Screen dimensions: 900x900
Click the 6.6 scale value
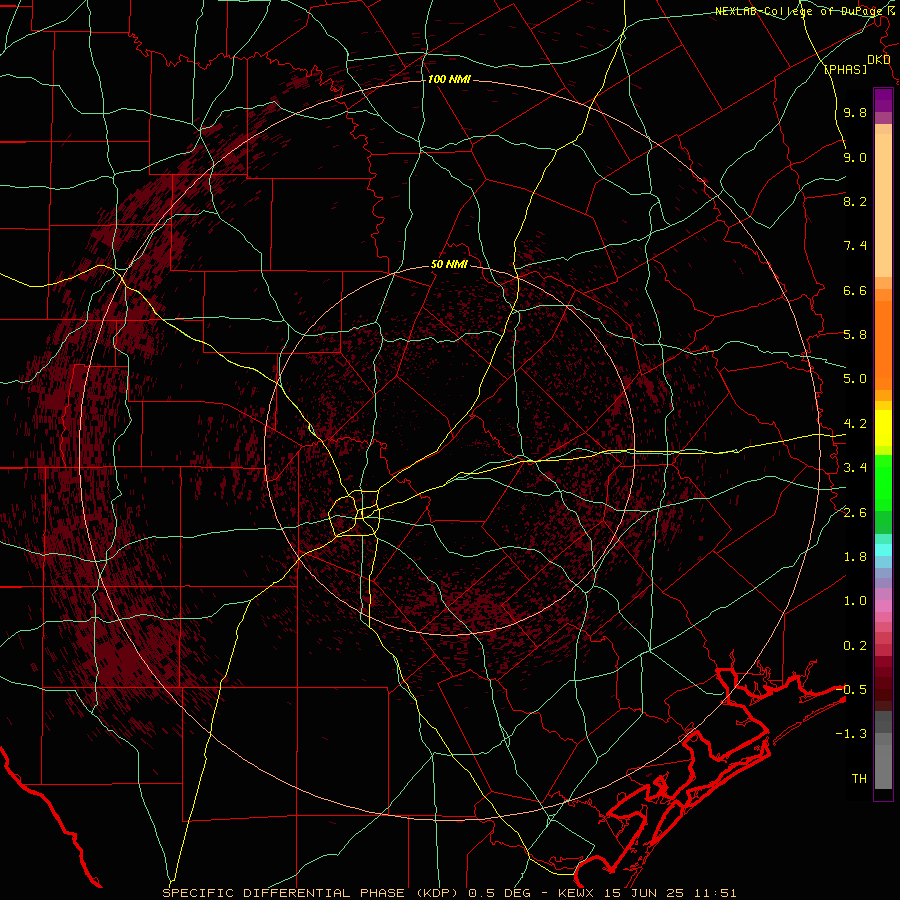[x=855, y=290]
